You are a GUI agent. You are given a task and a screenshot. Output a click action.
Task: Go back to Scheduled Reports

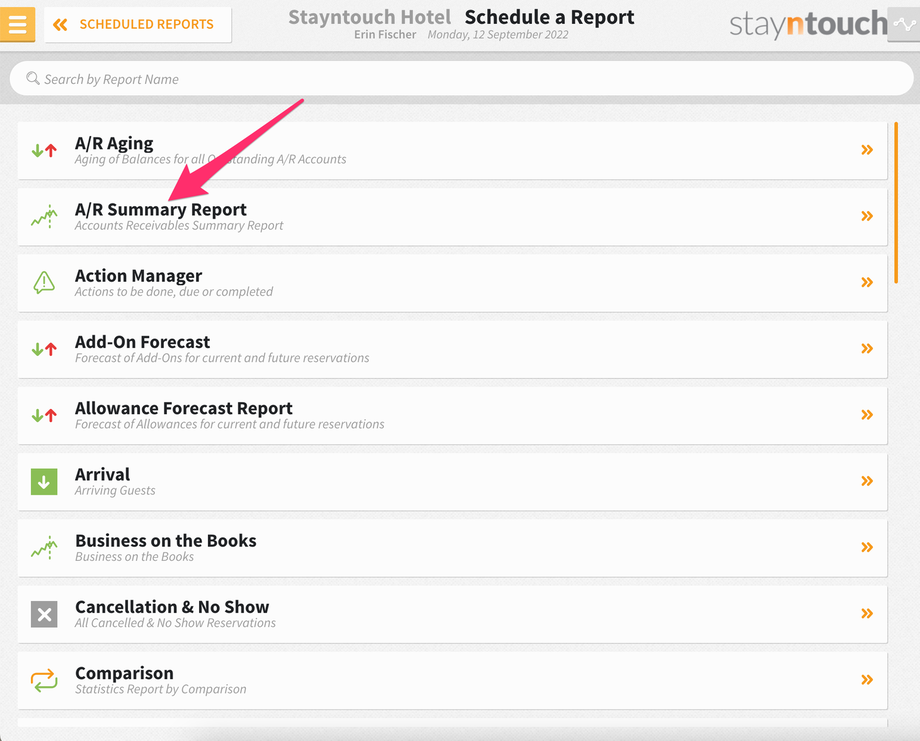tap(137, 25)
